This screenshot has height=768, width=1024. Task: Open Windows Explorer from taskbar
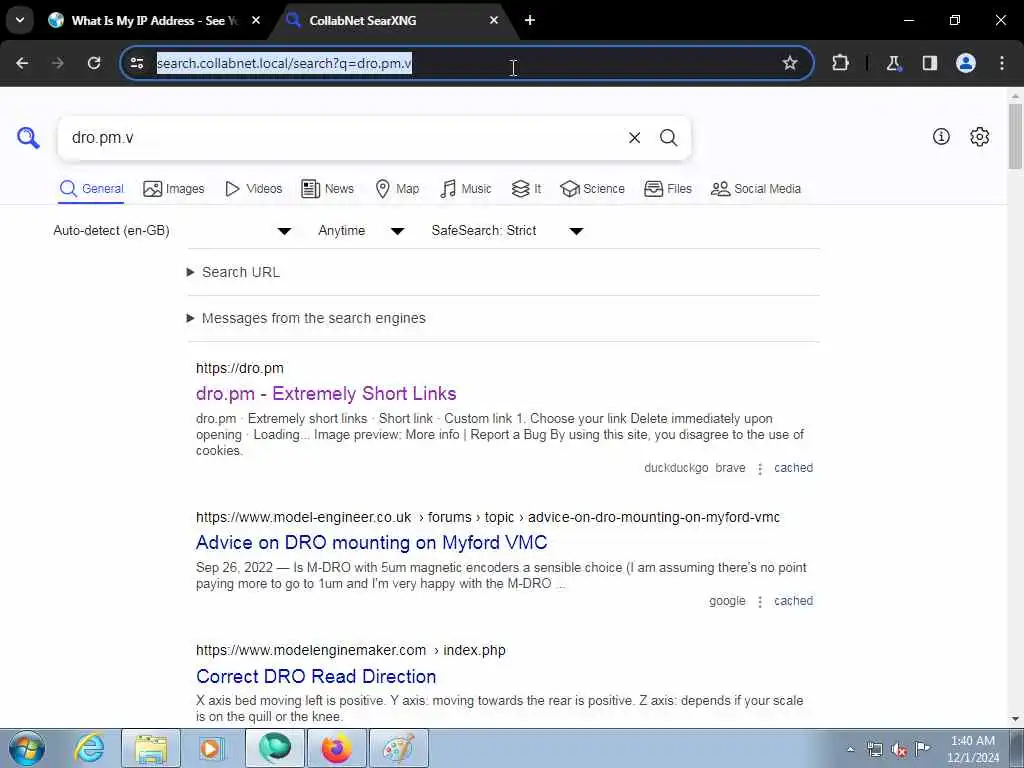(151, 748)
